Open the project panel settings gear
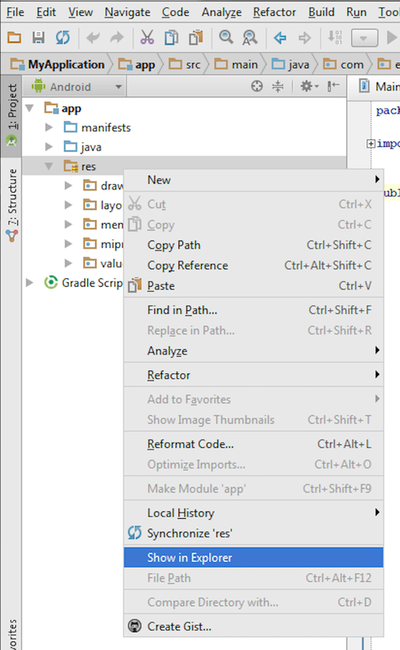The image size is (400, 650). (309, 86)
